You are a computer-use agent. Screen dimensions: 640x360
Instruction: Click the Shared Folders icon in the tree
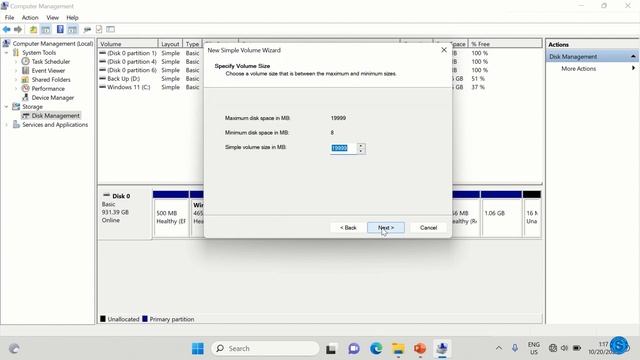click(x=25, y=79)
